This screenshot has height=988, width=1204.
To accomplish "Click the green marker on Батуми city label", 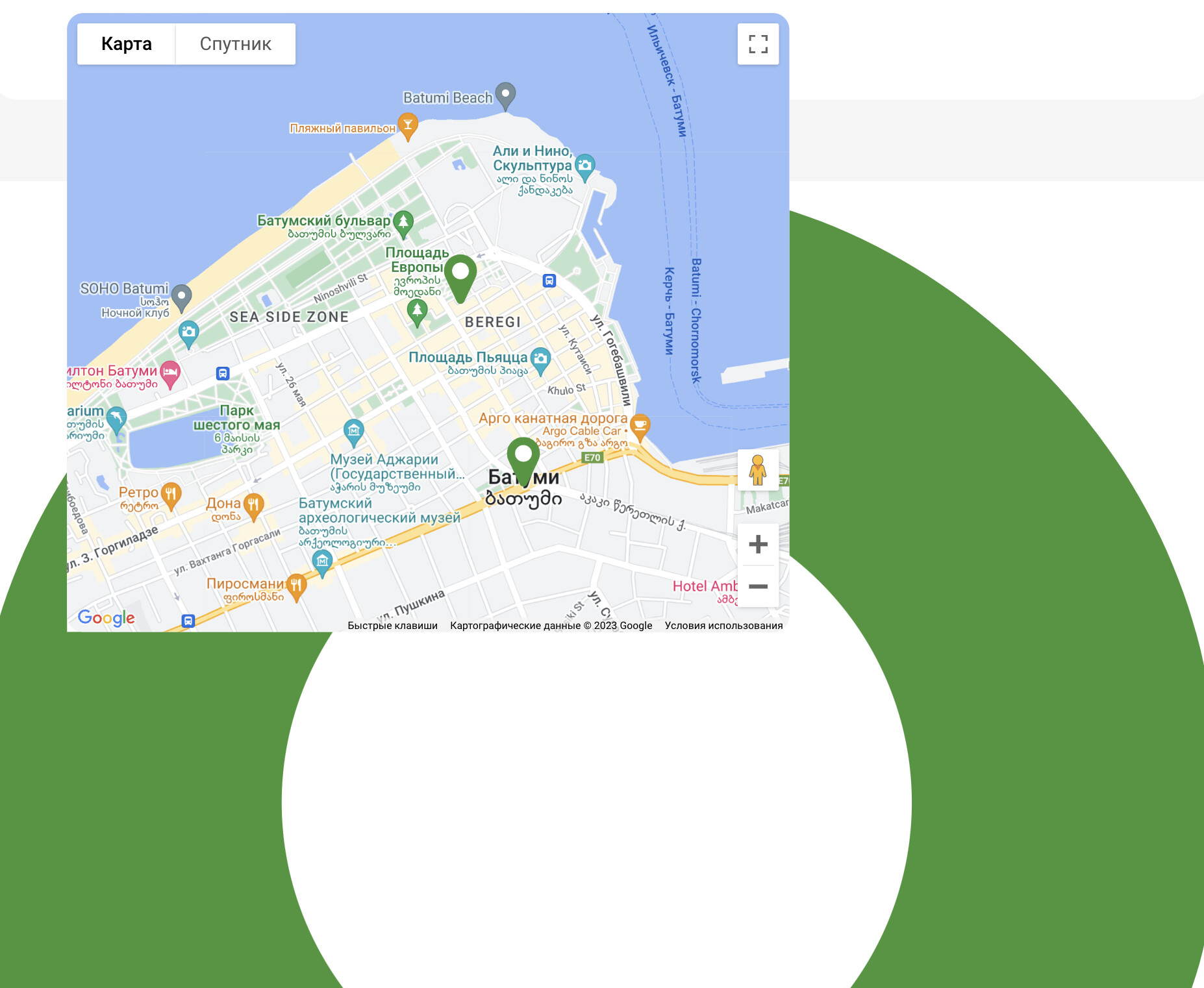I will 523,460.
